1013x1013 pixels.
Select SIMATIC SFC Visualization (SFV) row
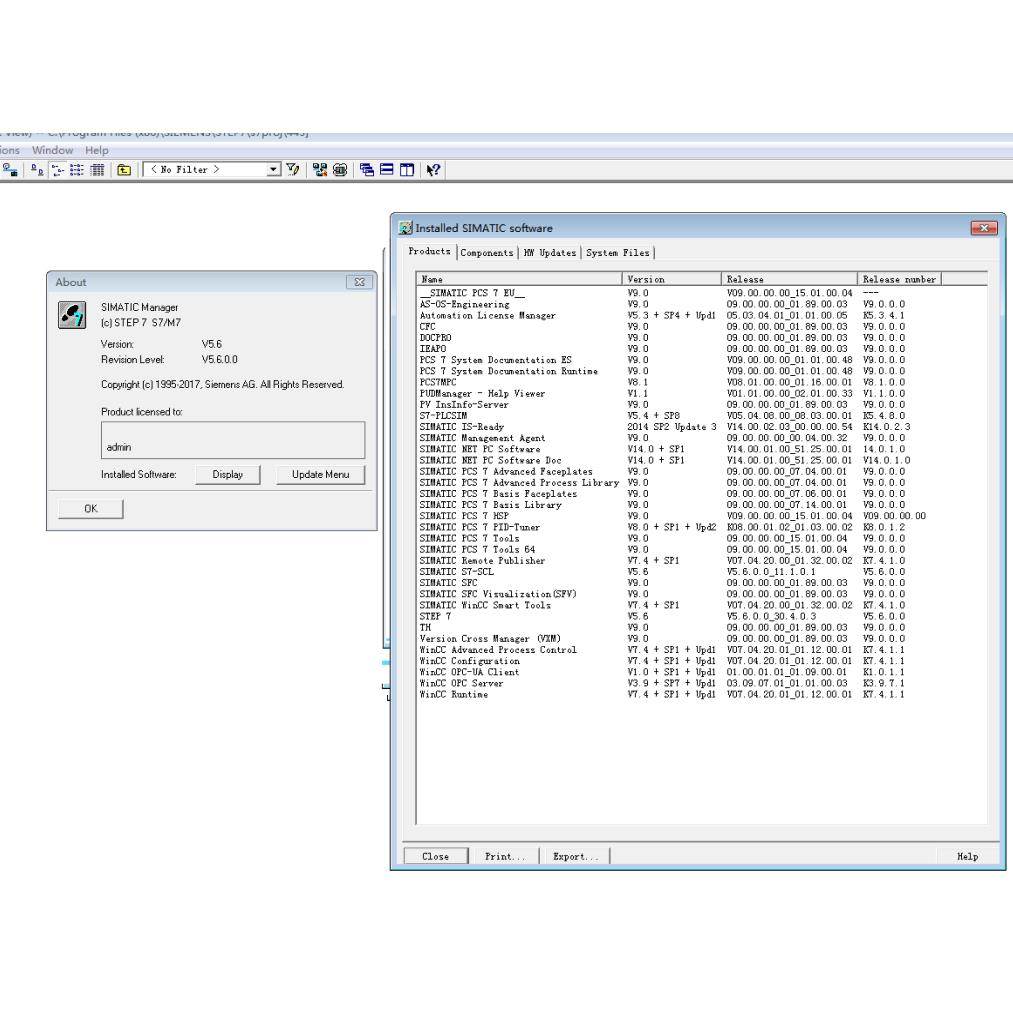pyautogui.click(x=702, y=594)
